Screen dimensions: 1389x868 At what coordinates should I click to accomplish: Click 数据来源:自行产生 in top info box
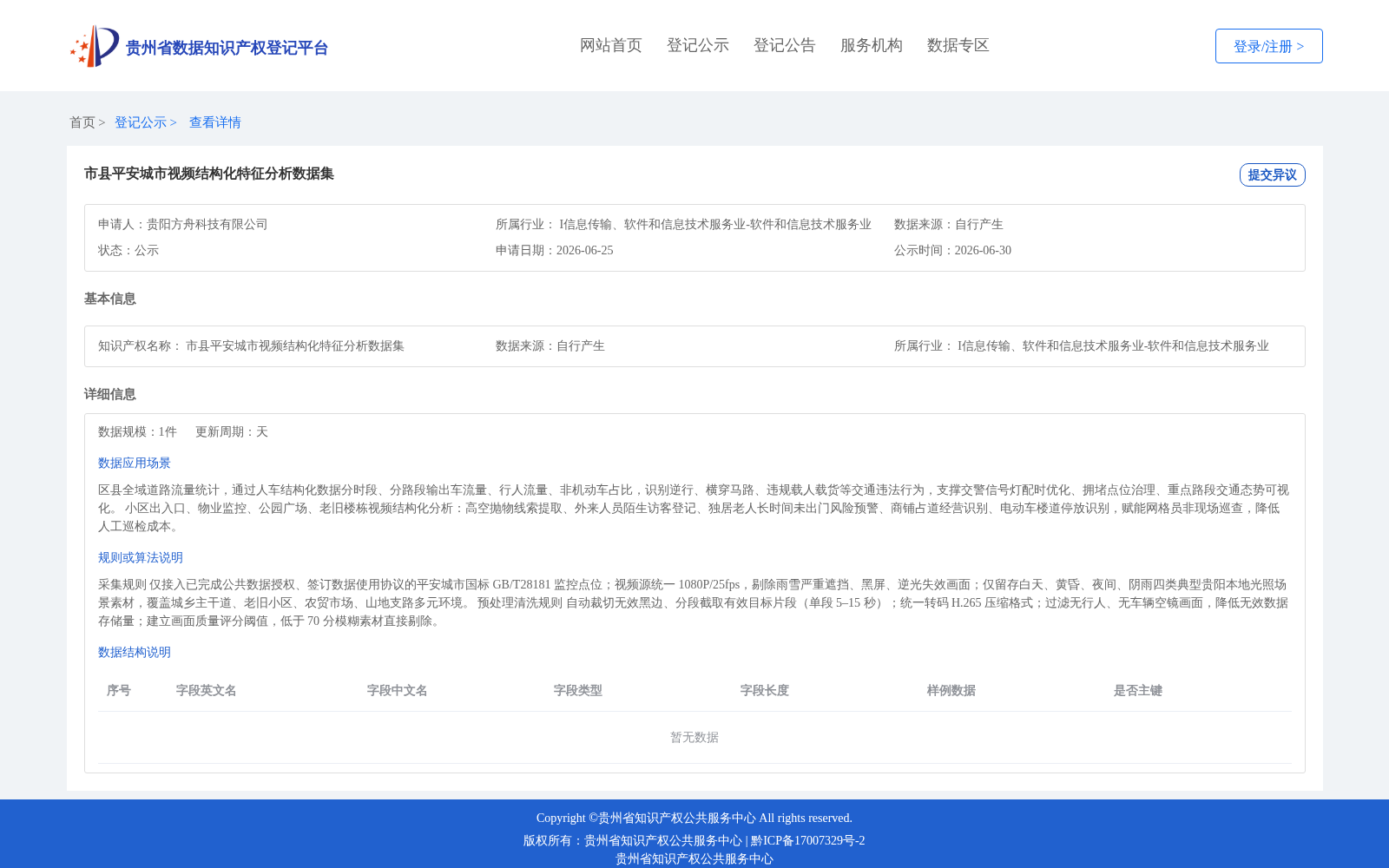pos(949,224)
